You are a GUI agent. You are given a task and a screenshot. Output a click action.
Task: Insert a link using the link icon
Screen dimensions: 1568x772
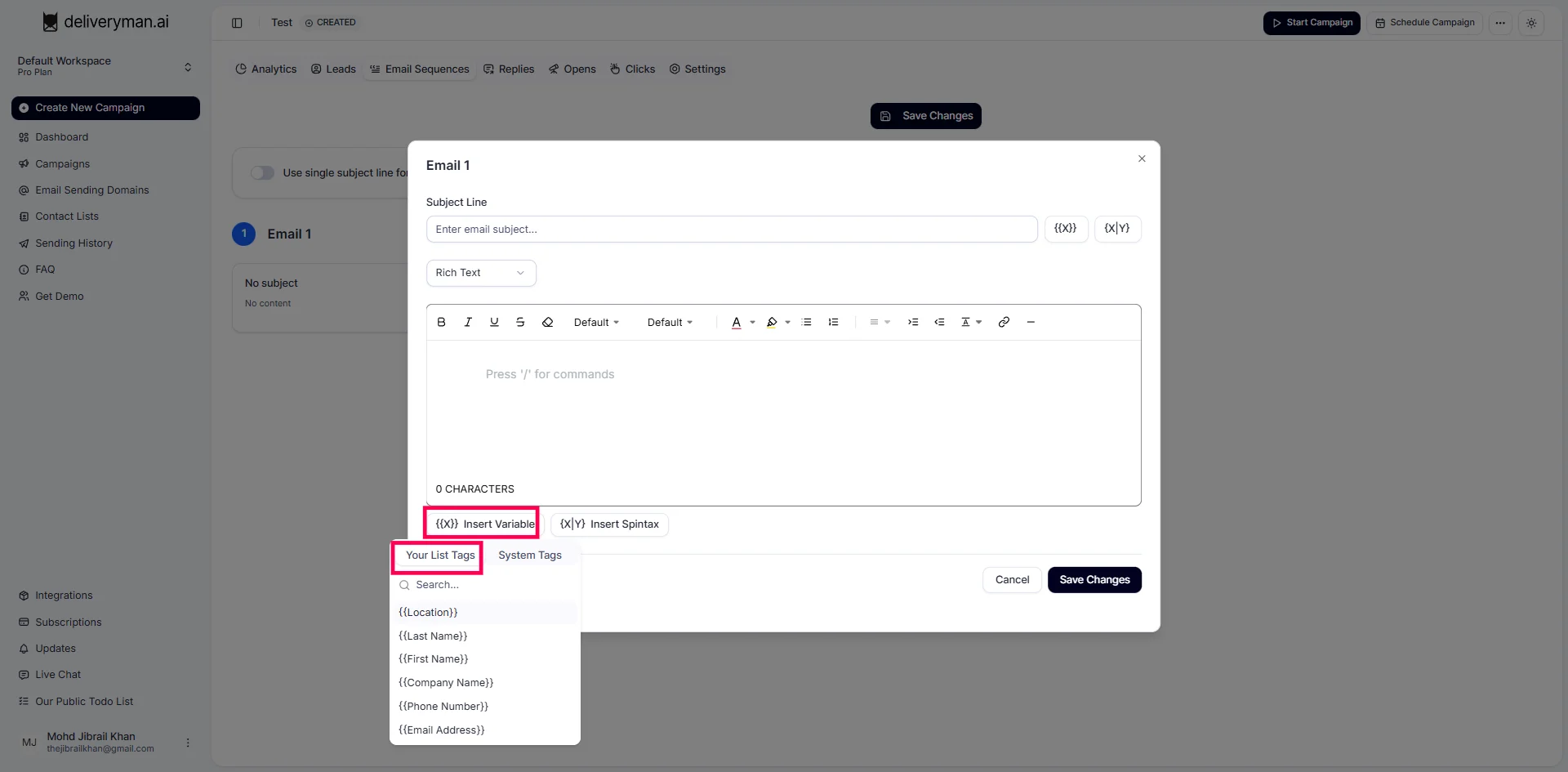1004,322
